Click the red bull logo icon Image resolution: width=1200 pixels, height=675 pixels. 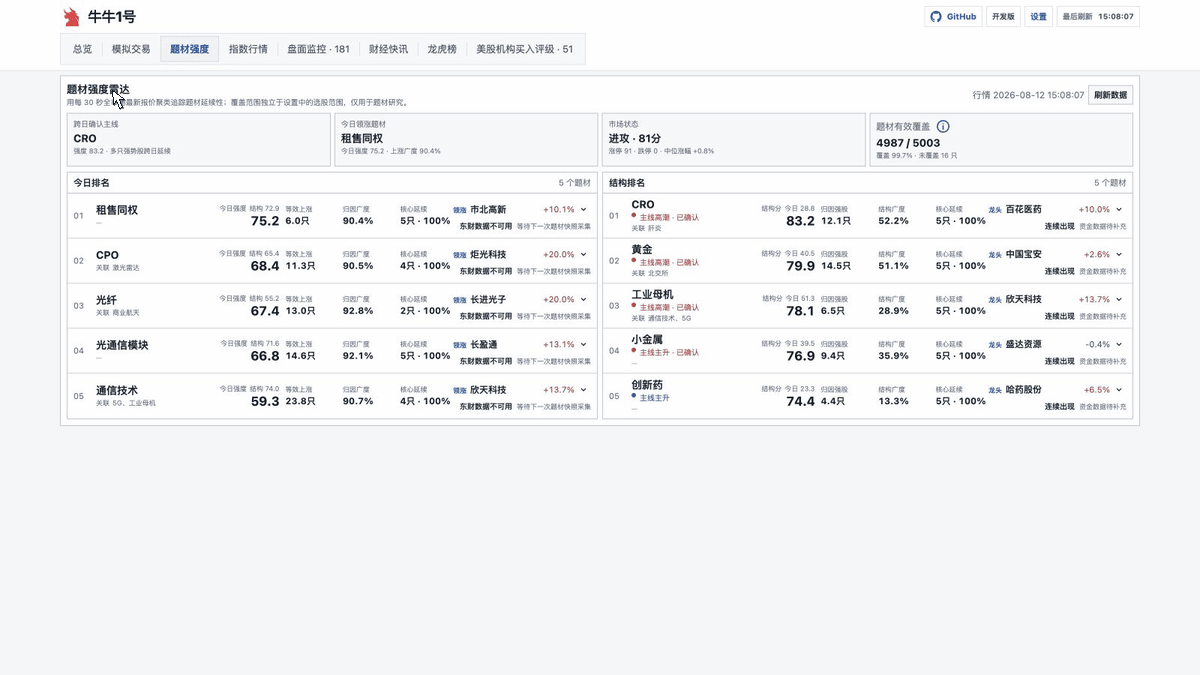pos(71,17)
